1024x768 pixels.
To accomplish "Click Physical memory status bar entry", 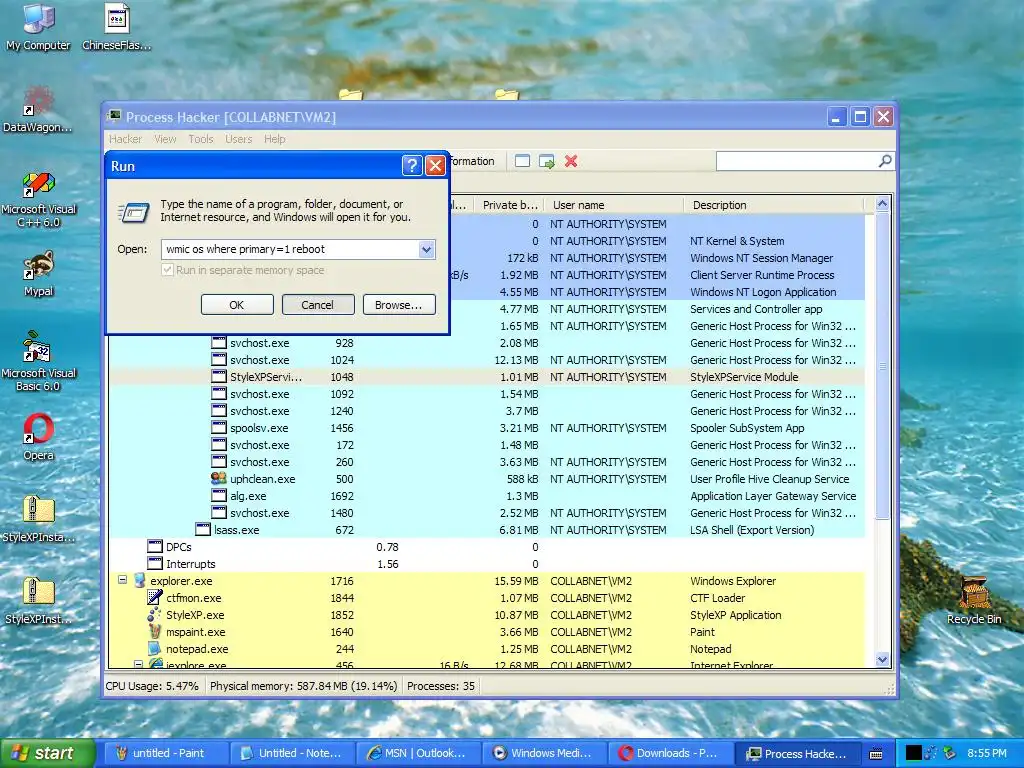I will click(304, 686).
